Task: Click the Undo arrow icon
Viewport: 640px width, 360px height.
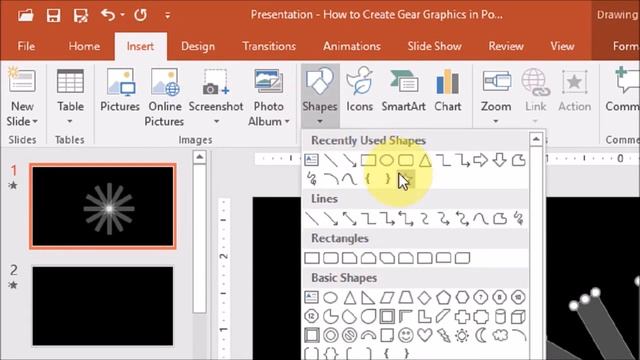Action: tap(108, 15)
